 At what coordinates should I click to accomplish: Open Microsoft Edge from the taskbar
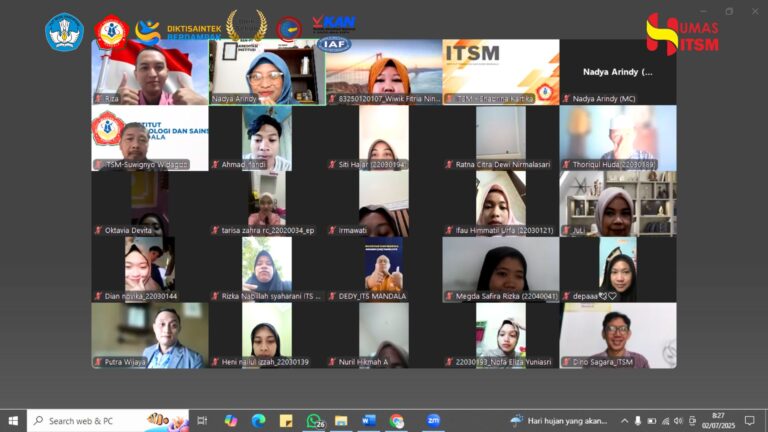(x=258, y=421)
